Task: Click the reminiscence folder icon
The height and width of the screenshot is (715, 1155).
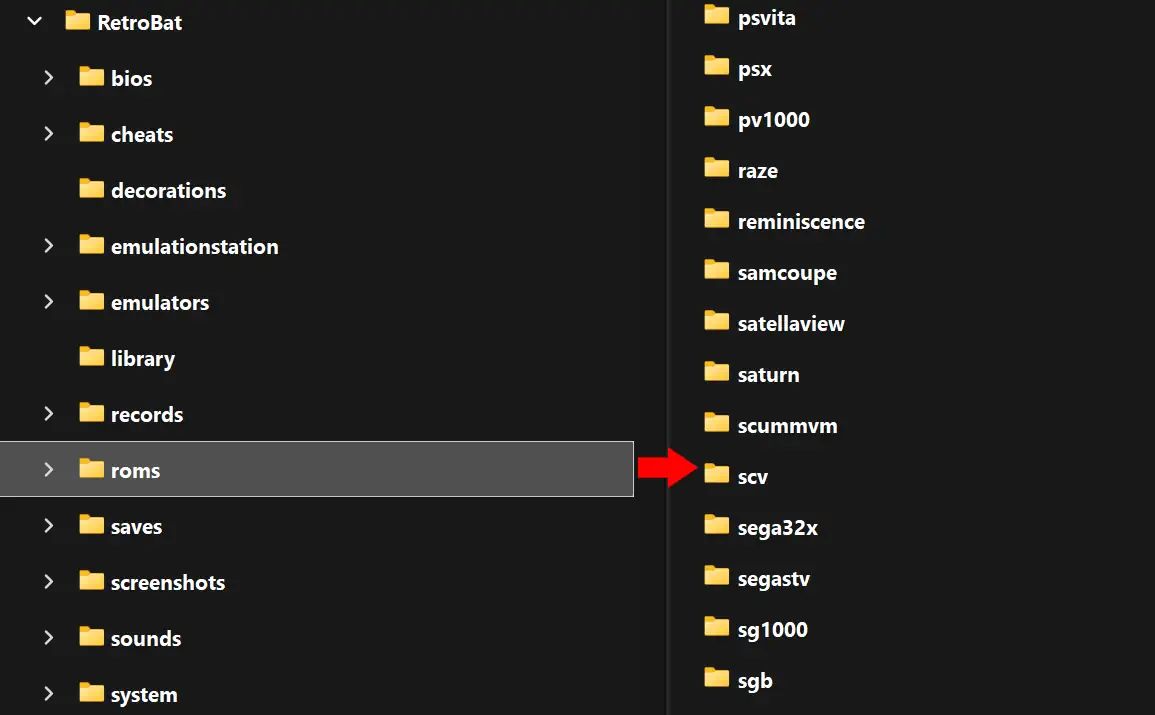Action: pyautogui.click(x=716, y=219)
